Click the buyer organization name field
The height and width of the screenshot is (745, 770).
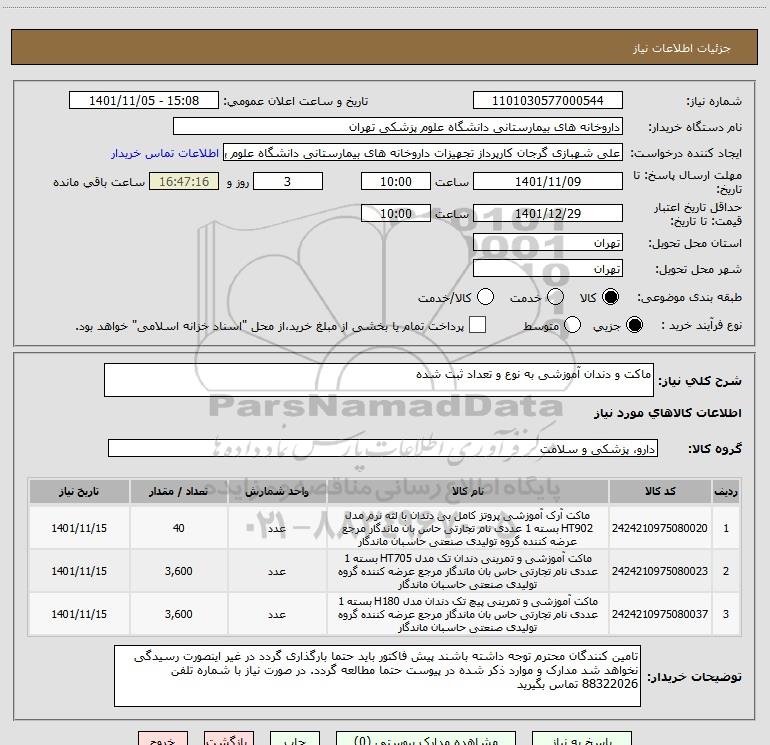pyautogui.click(x=398, y=127)
